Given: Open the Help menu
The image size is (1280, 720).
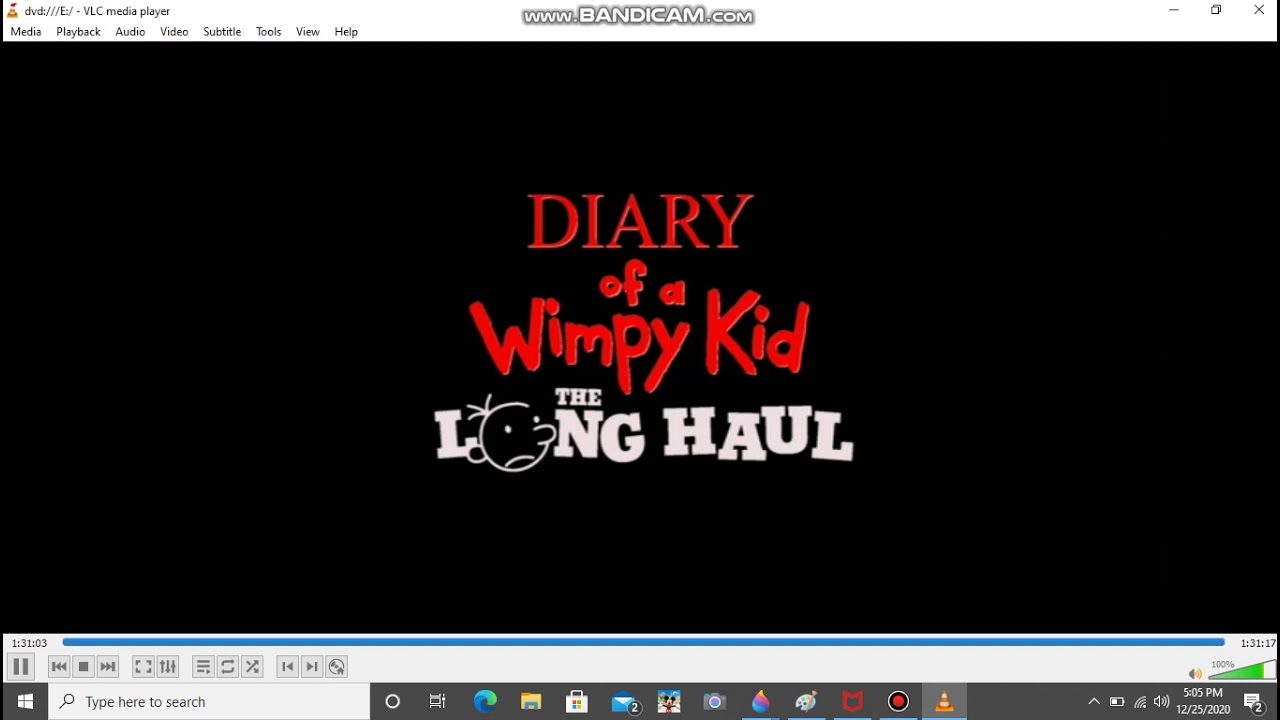Looking at the screenshot, I should [x=346, y=32].
